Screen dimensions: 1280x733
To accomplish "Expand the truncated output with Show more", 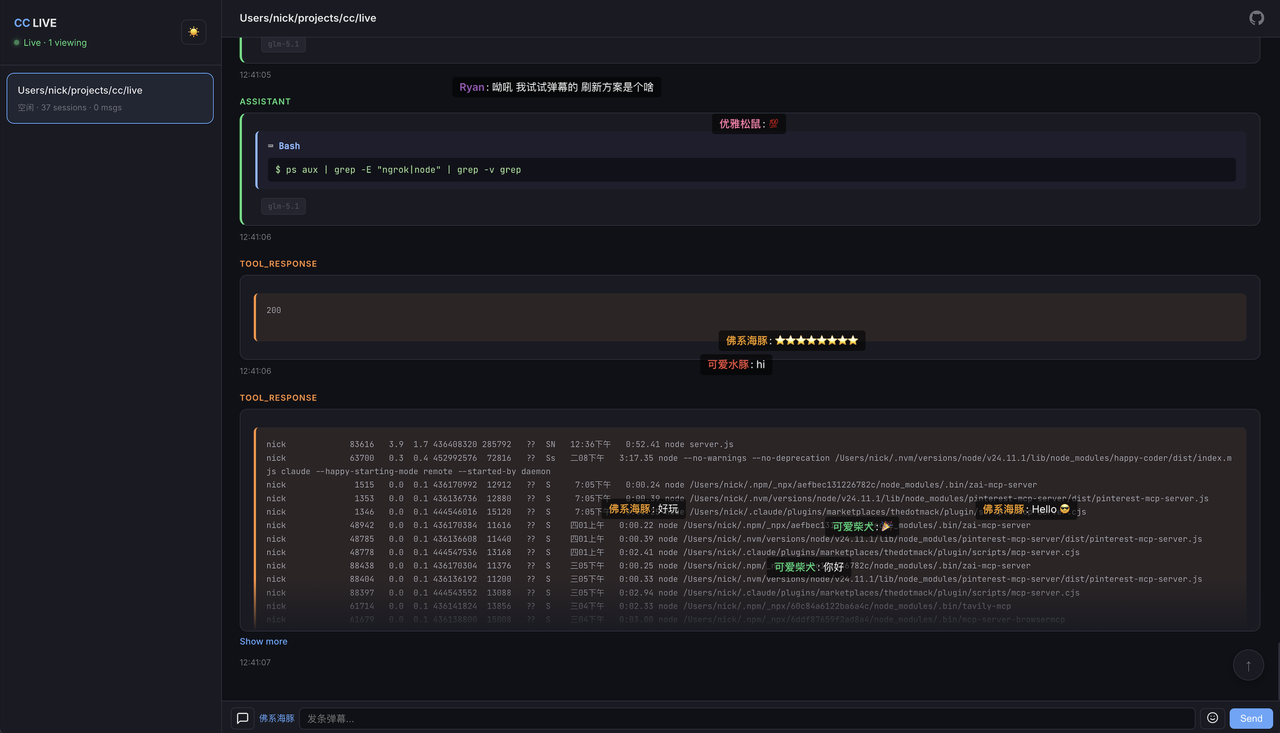I will (263, 641).
